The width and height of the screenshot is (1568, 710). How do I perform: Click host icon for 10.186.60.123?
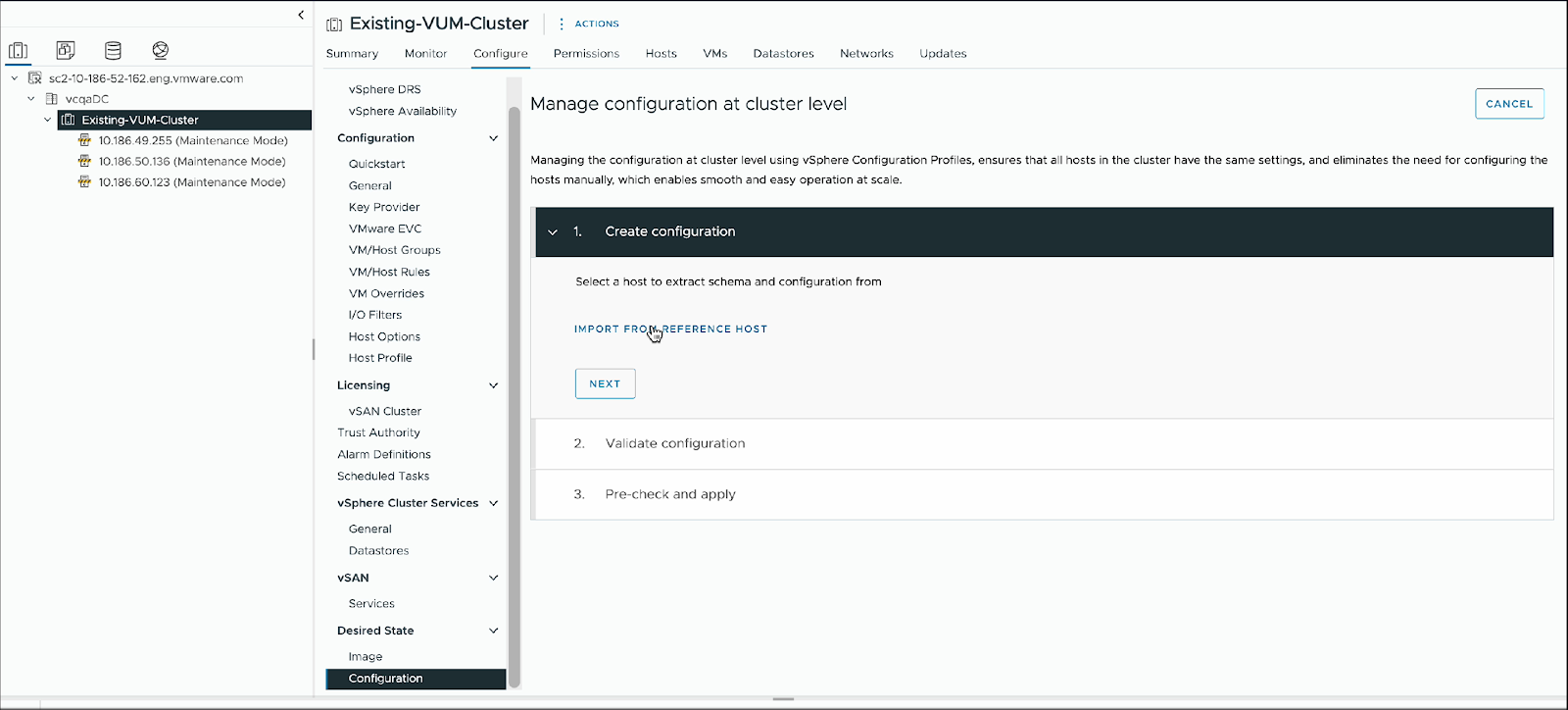[85, 181]
